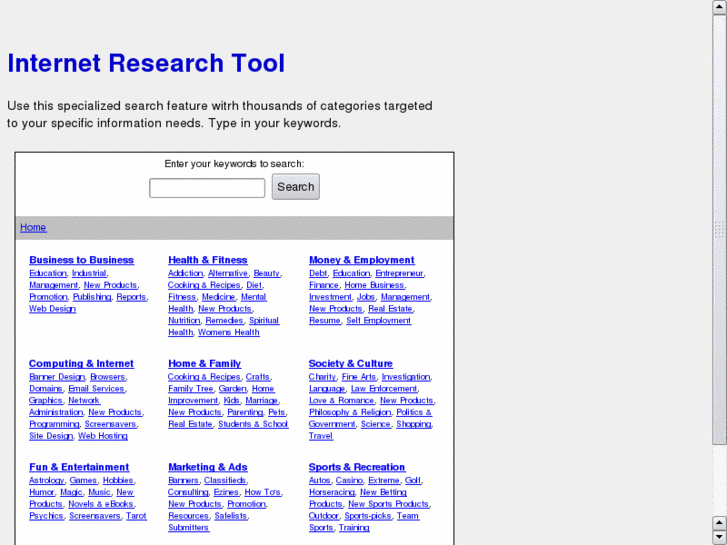Visit the Web Design subcategory
Image resolution: width=727 pixels, height=545 pixels.
52,308
